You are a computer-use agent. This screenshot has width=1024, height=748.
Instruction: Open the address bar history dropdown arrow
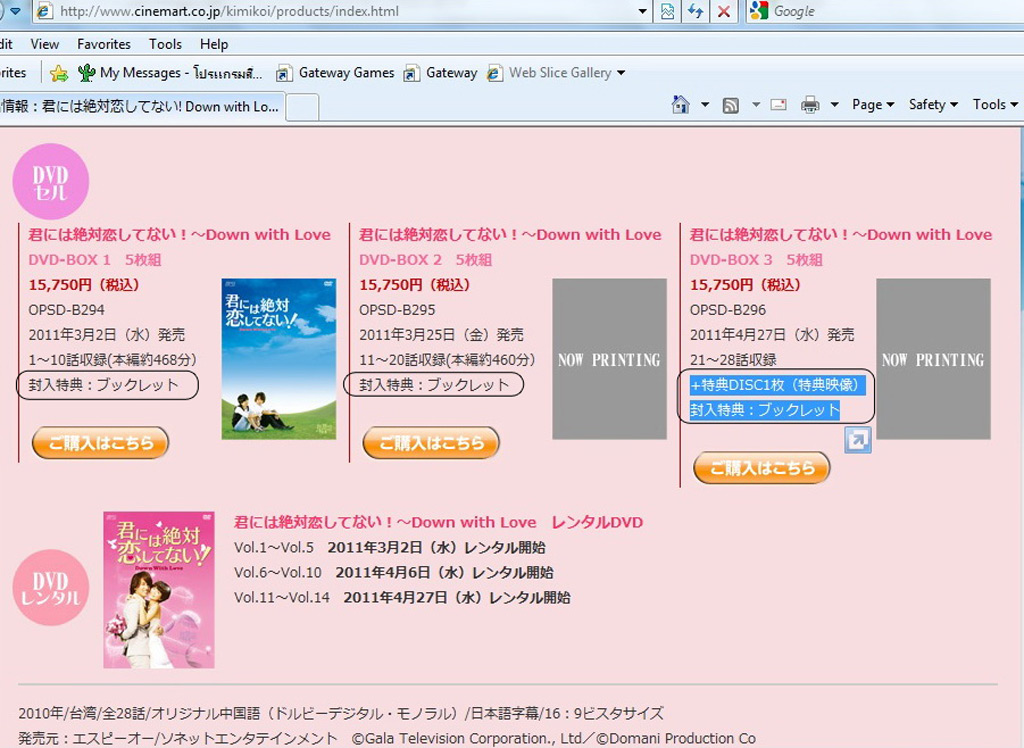click(643, 11)
